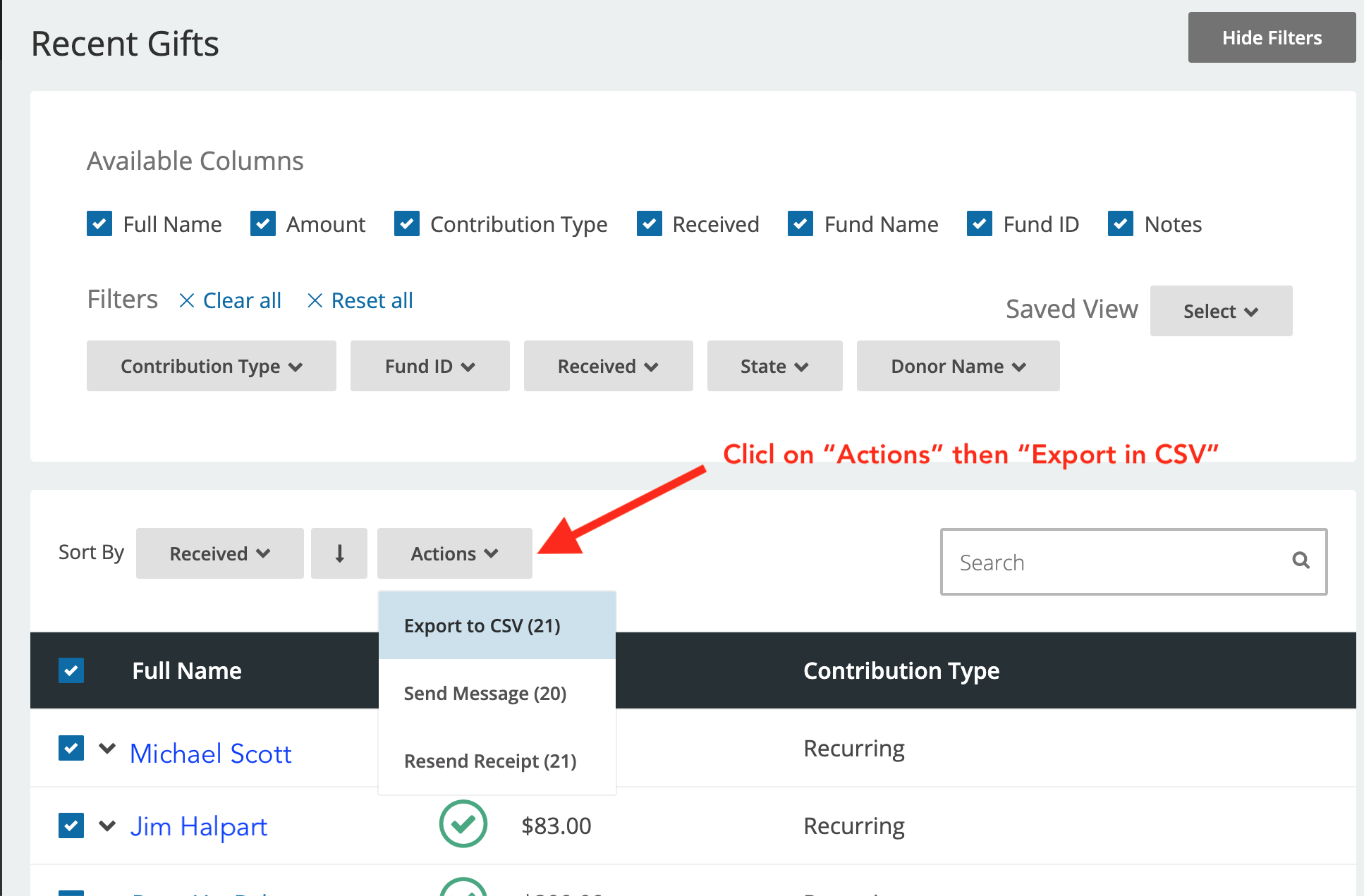Click the Hide Filters button

(x=1272, y=38)
